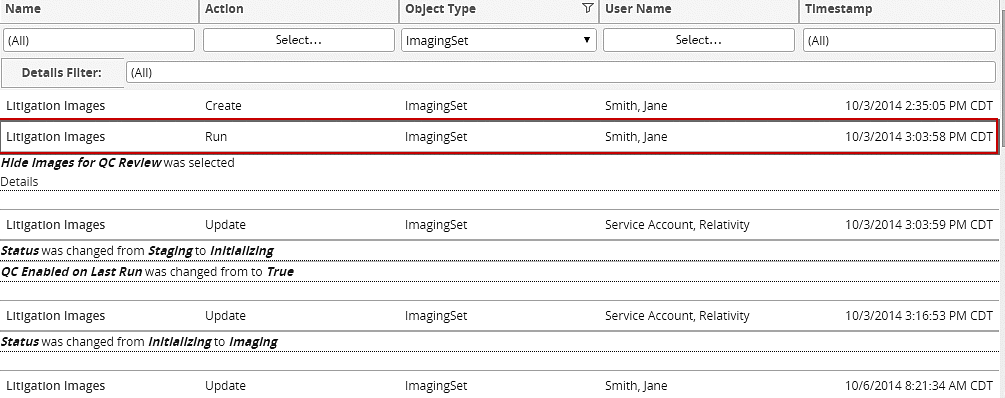Select the Run action cell

coord(216,137)
